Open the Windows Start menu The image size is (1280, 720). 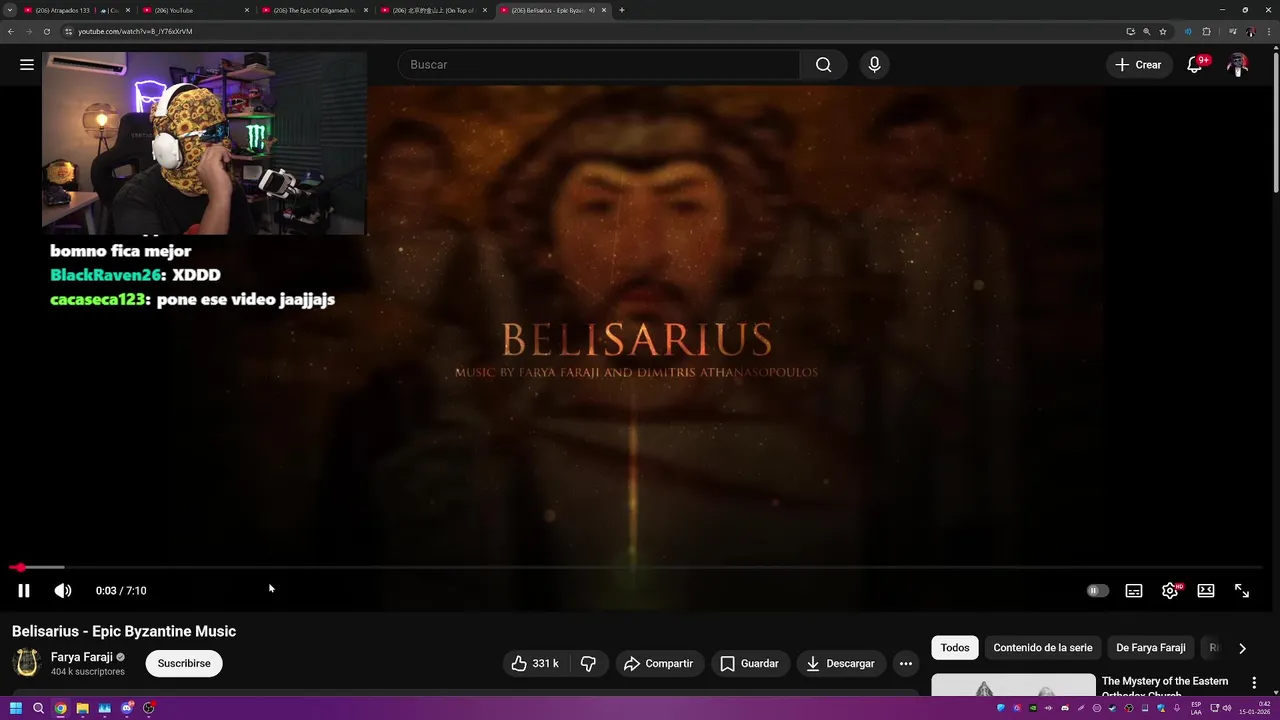[x=16, y=708]
